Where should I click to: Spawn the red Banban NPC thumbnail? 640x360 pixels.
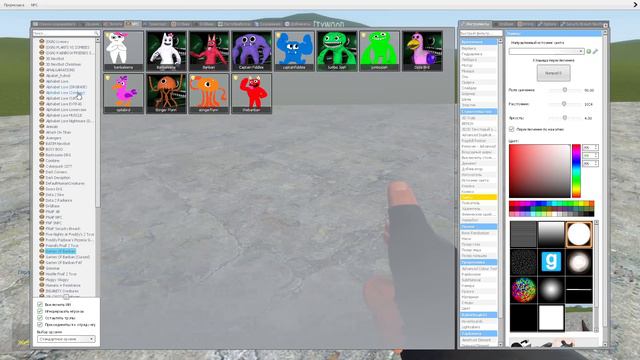click(209, 51)
